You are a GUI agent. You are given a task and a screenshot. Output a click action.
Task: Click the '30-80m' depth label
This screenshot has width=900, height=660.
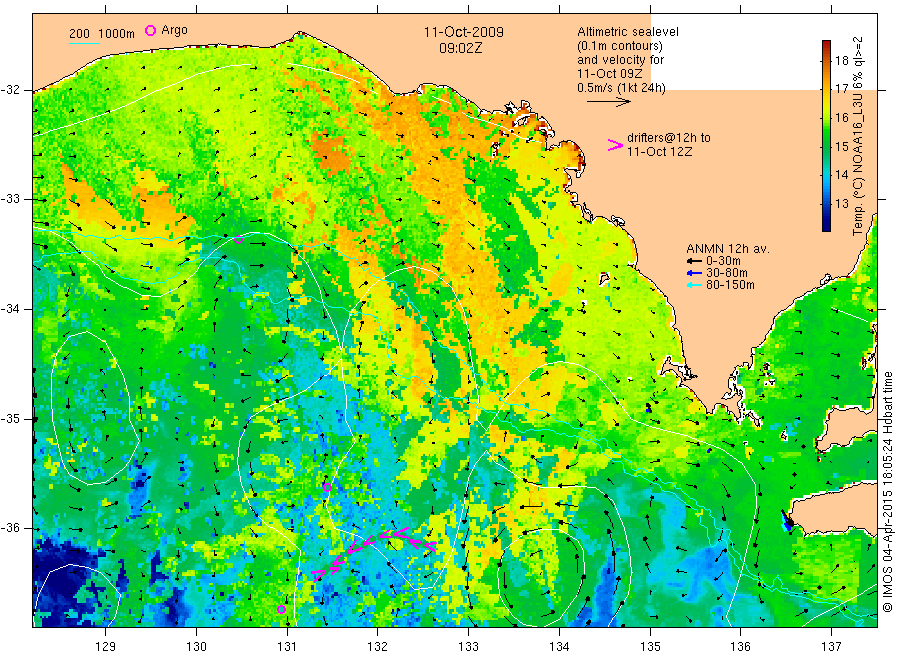[726, 273]
